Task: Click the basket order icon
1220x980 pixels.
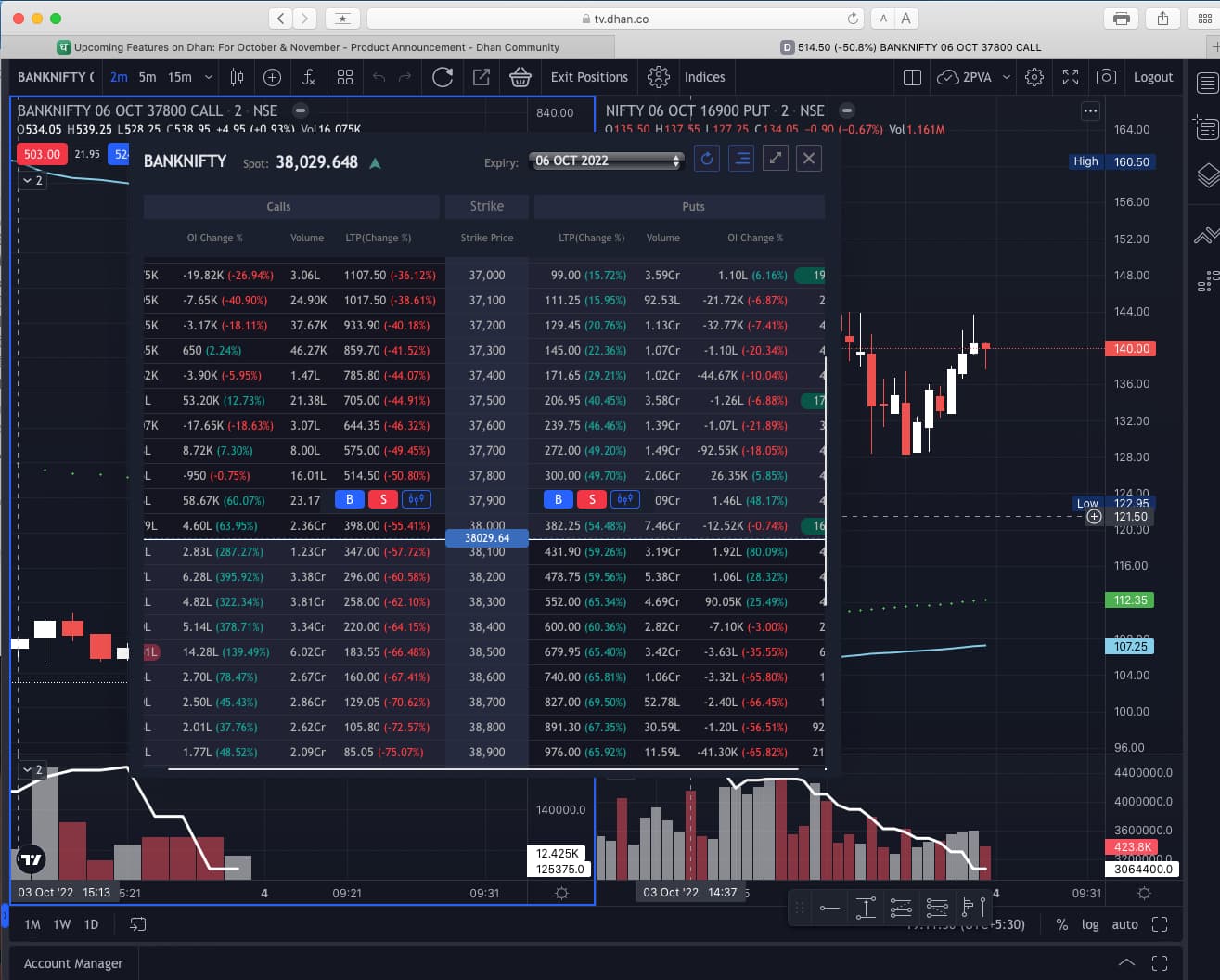Action: [520, 77]
